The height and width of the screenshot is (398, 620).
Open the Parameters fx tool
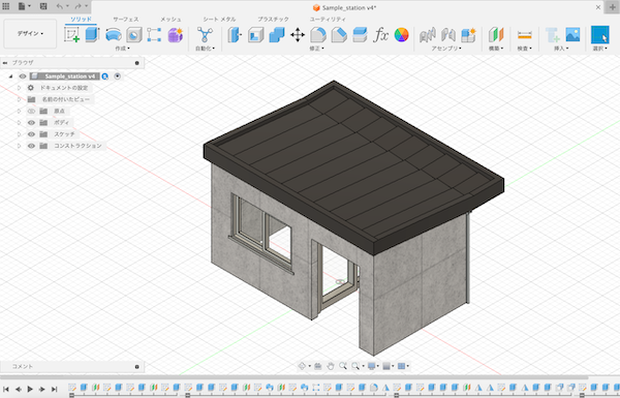pyautogui.click(x=381, y=35)
